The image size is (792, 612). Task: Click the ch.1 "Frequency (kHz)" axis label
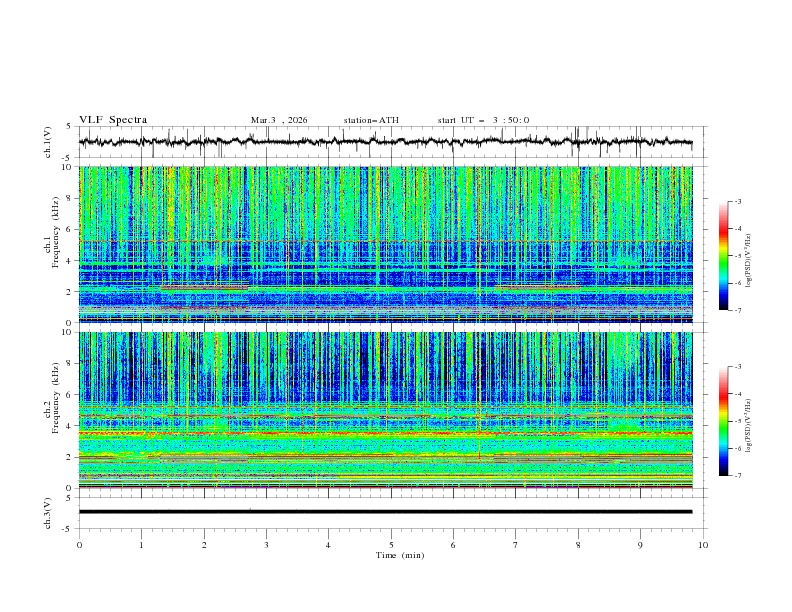coord(56,232)
